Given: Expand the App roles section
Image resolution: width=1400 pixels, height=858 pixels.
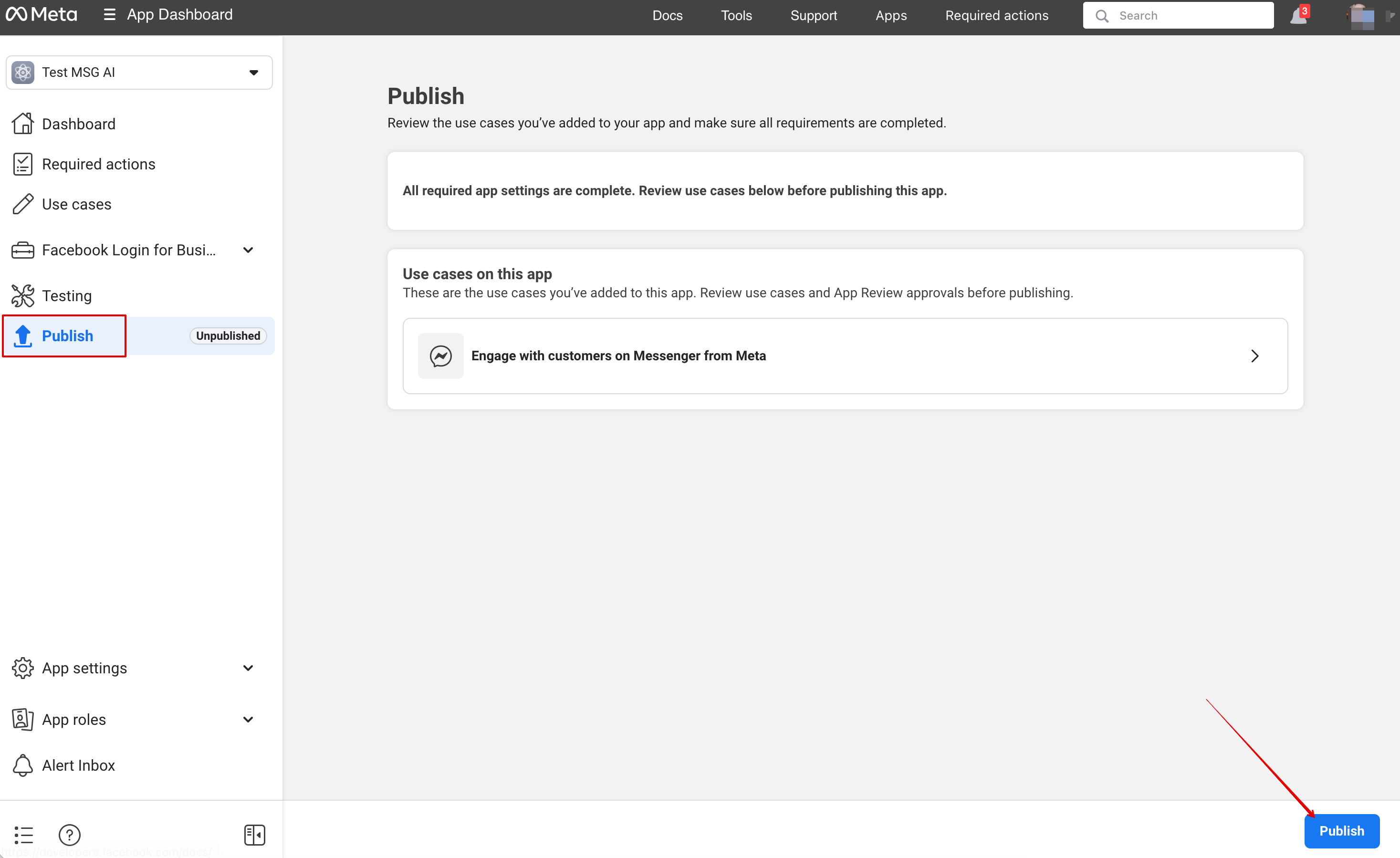Looking at the screenshot, I should [x=248, y=719].
